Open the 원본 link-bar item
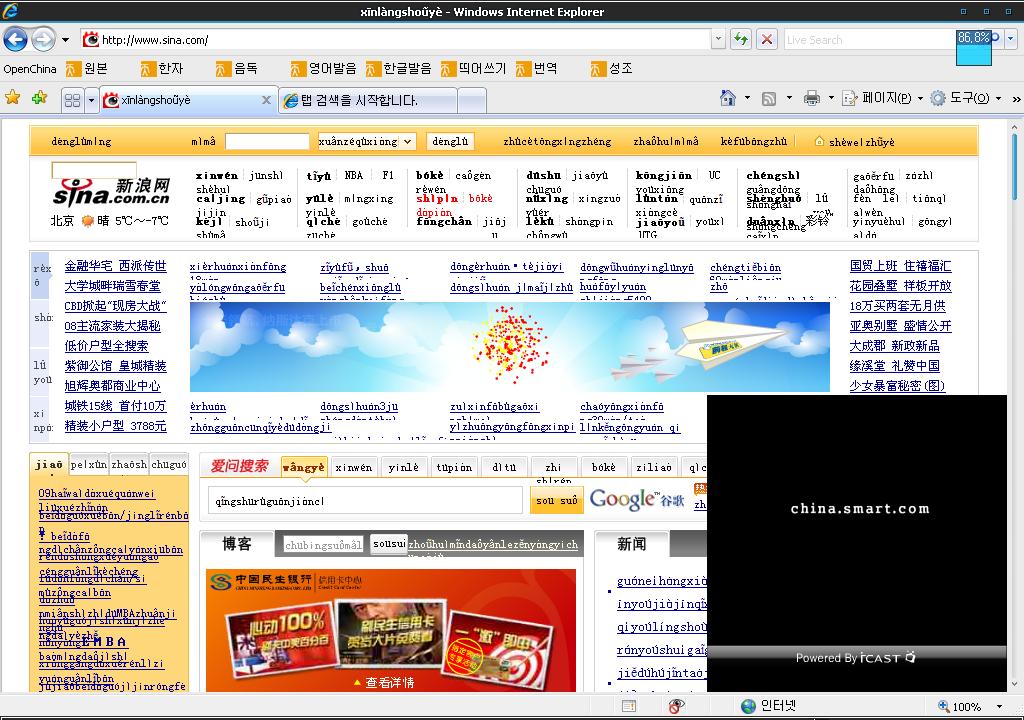Viewport: 1024px width, 720px height. [x=88, y=69]
